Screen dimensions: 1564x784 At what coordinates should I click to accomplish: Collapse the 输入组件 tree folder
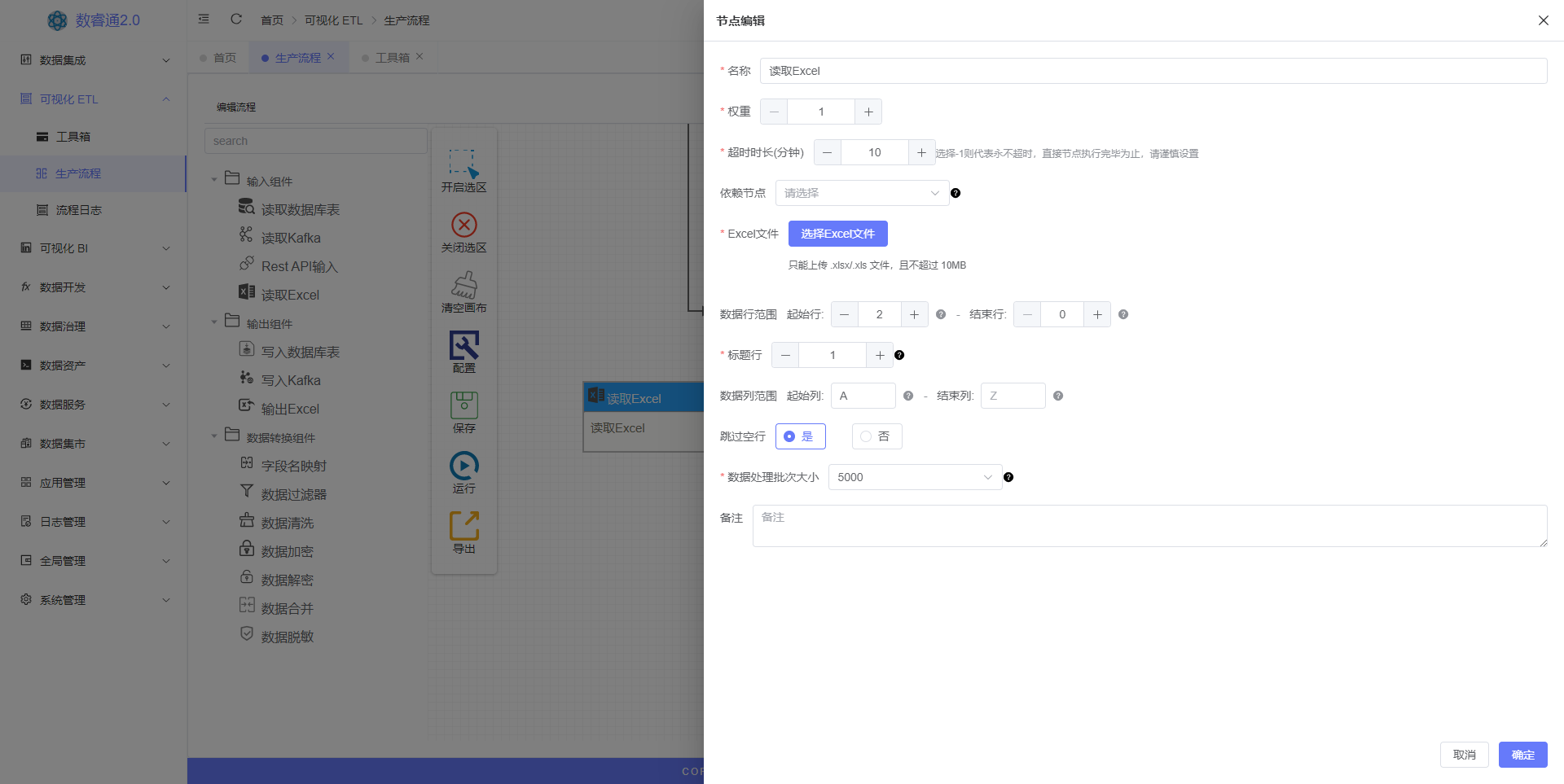click(214, 180)
